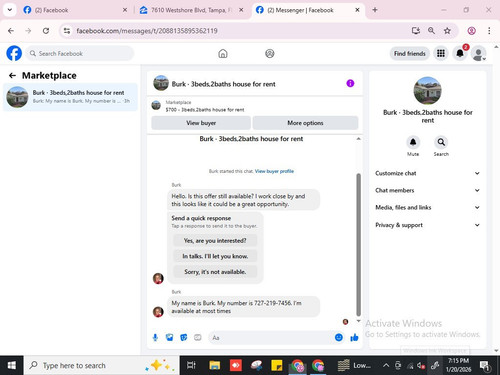Image resolution: width=500 pixels, height=375 pixels.
Task: Click the browser back arrow
Action: pos(11,31)
